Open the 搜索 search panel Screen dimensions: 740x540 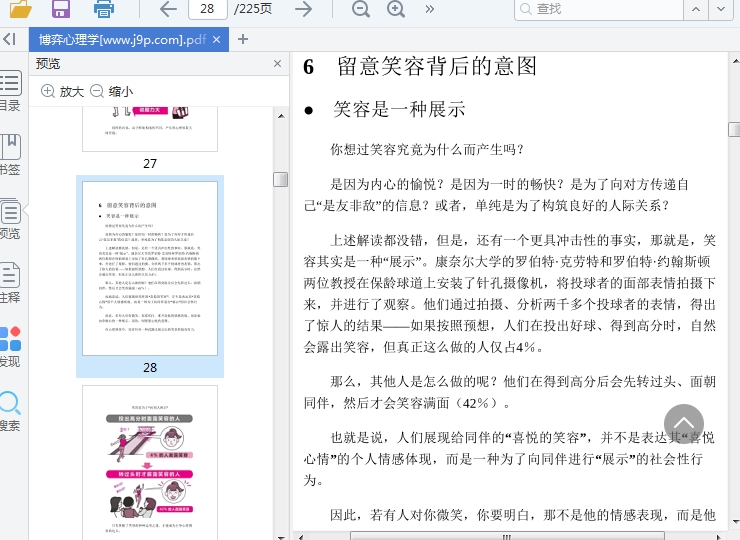click(10, 411)
